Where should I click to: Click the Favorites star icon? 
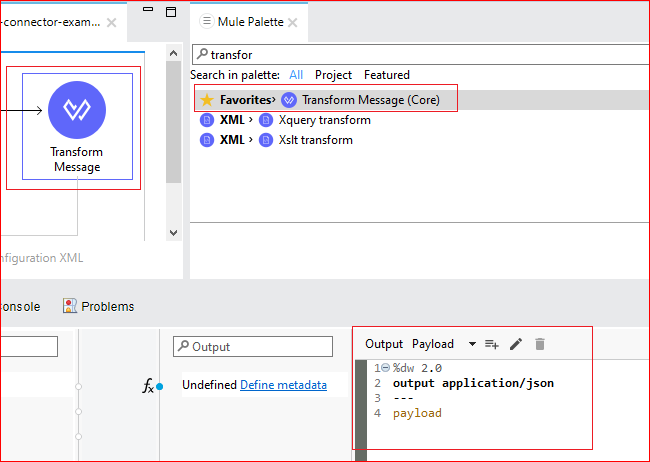(207, 100)
